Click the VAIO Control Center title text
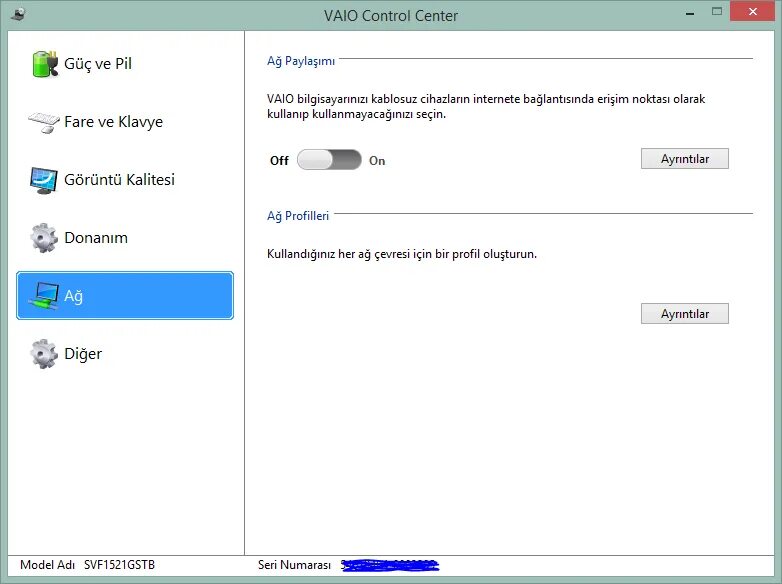The width and height of the screenshot is (782, 584). coord(391,16)
